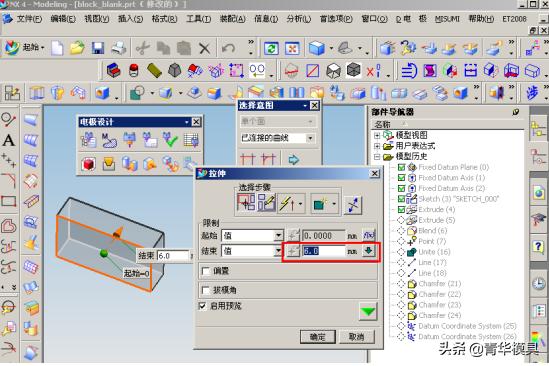
Task: Click the f(x) expression icon beside 起始 value
Action: (x=369, y=235)
